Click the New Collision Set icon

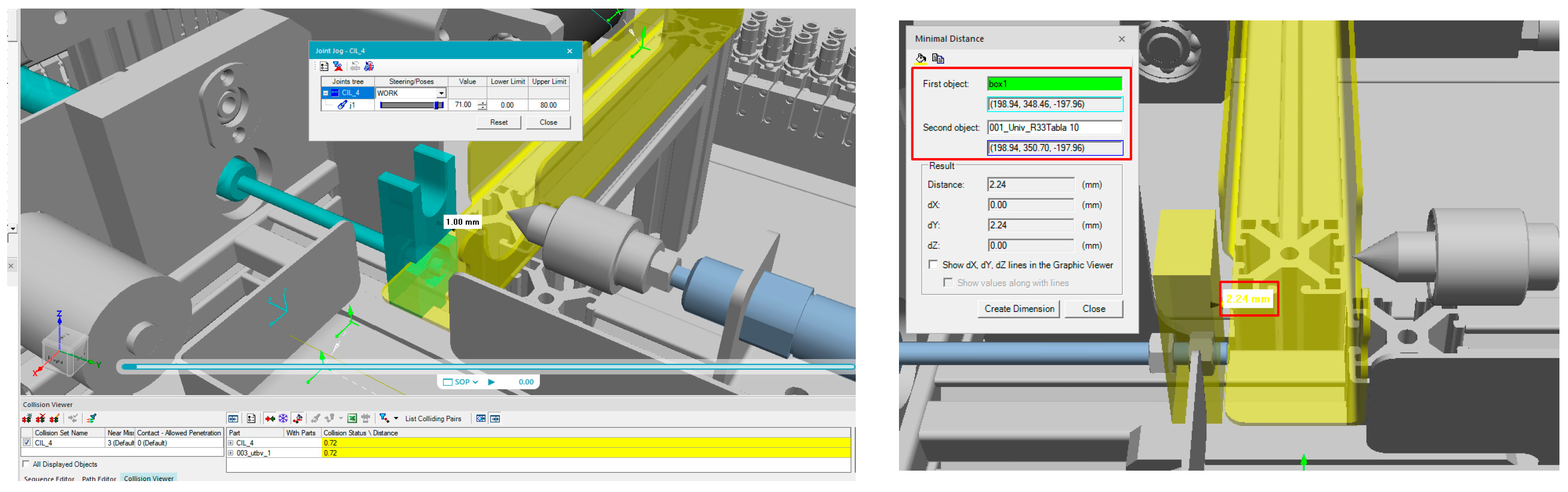click(27, 418)
